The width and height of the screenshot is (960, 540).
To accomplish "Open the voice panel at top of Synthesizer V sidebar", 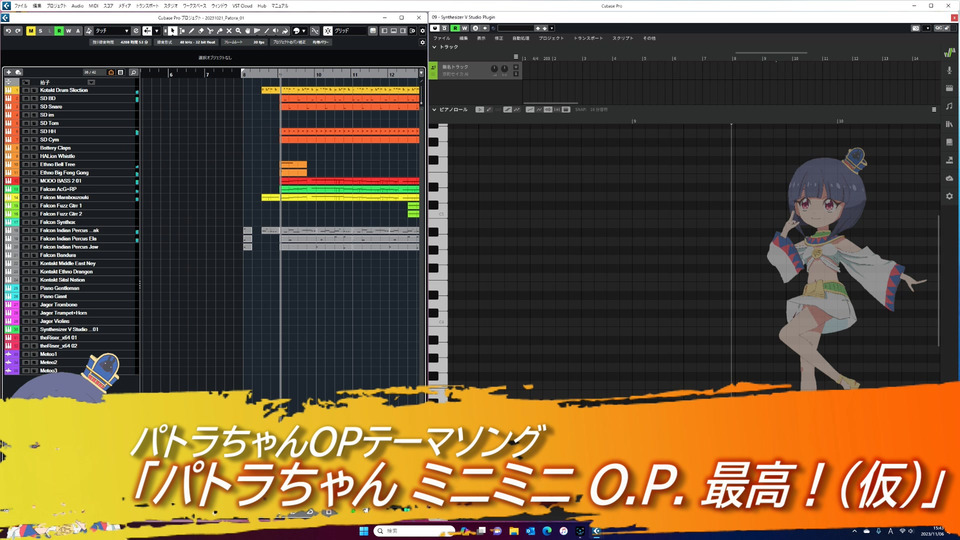I will coord(950,53).
